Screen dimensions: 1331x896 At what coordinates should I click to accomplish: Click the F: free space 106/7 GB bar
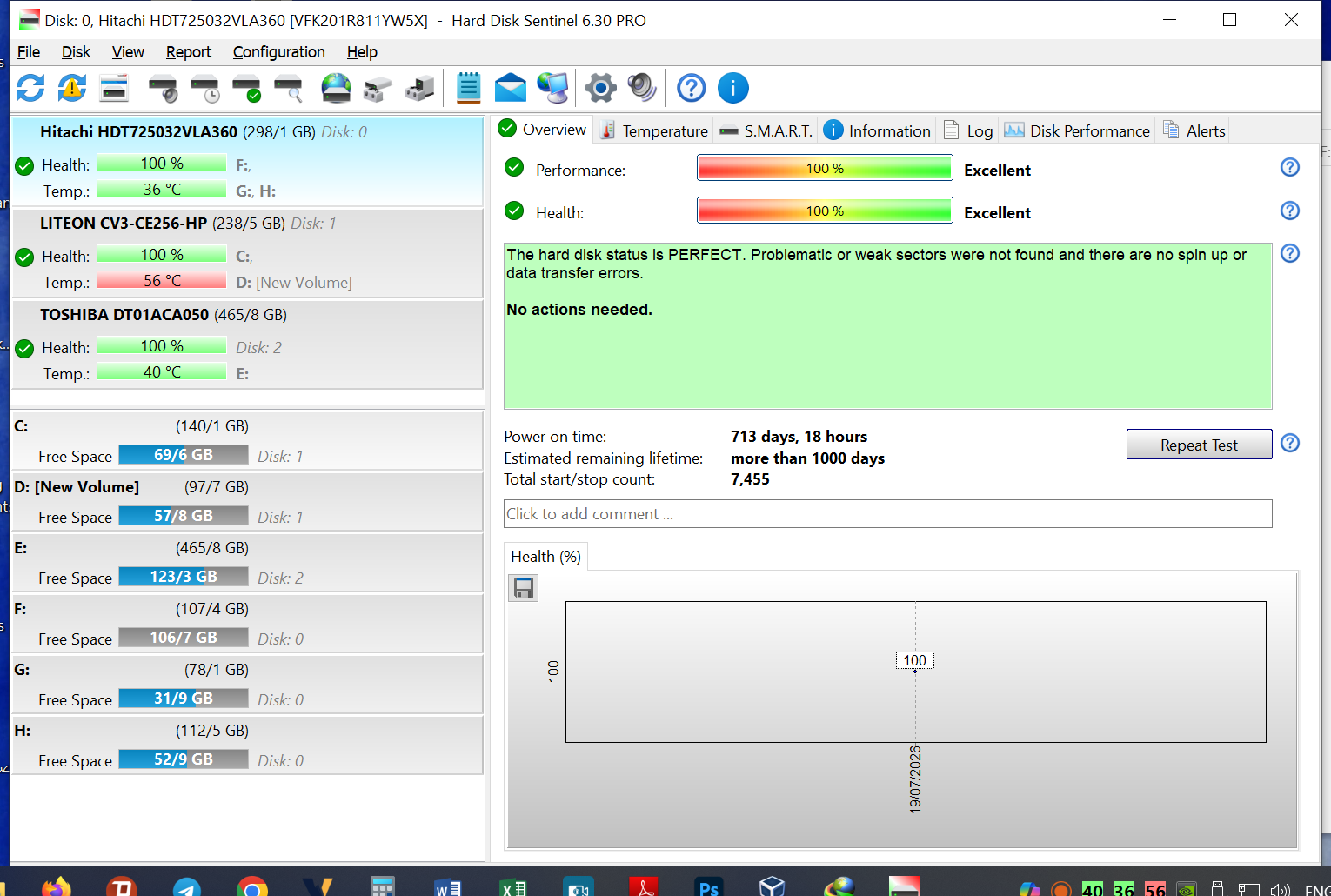pos(184,638)
